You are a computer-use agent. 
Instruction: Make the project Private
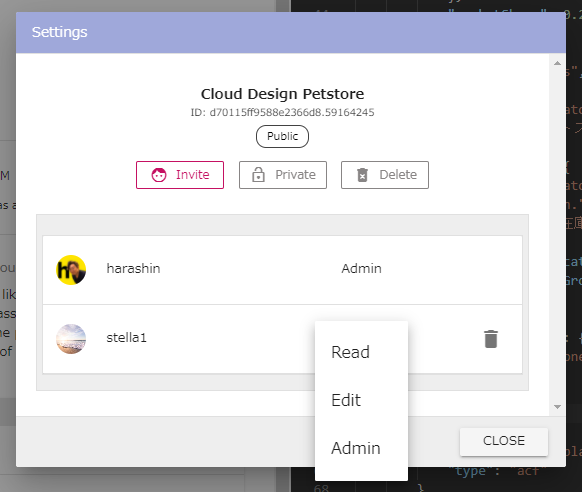(x=283, y=175)
